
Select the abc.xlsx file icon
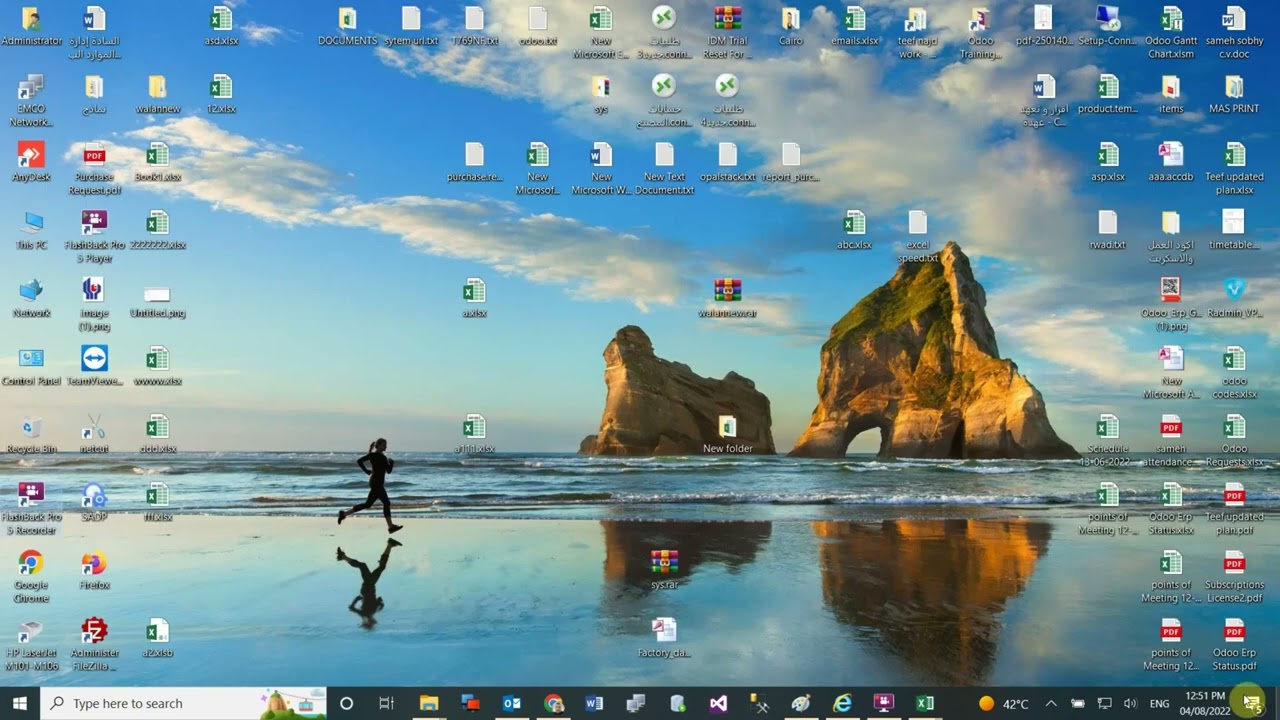[x=854, y=230]
